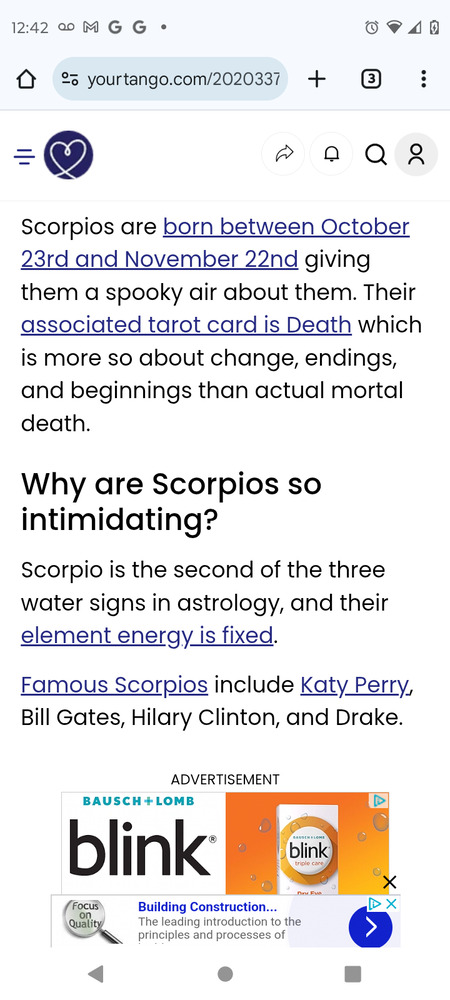Tap the site info icon in address bar
Image resolution: width=450 pixels, height=1000 pixels.
point(69,79)
